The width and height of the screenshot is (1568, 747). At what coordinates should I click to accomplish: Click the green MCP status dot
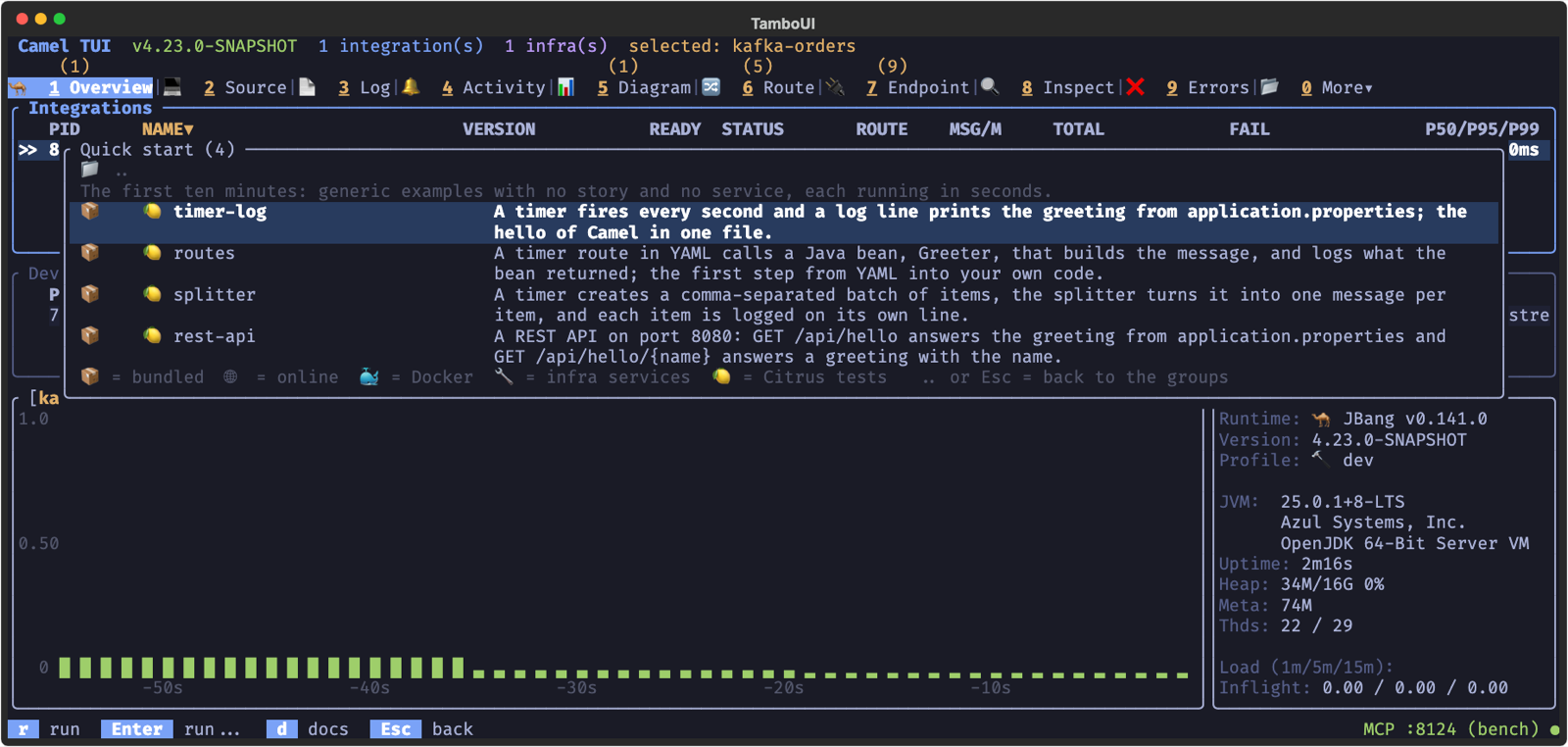(1554, 729)
